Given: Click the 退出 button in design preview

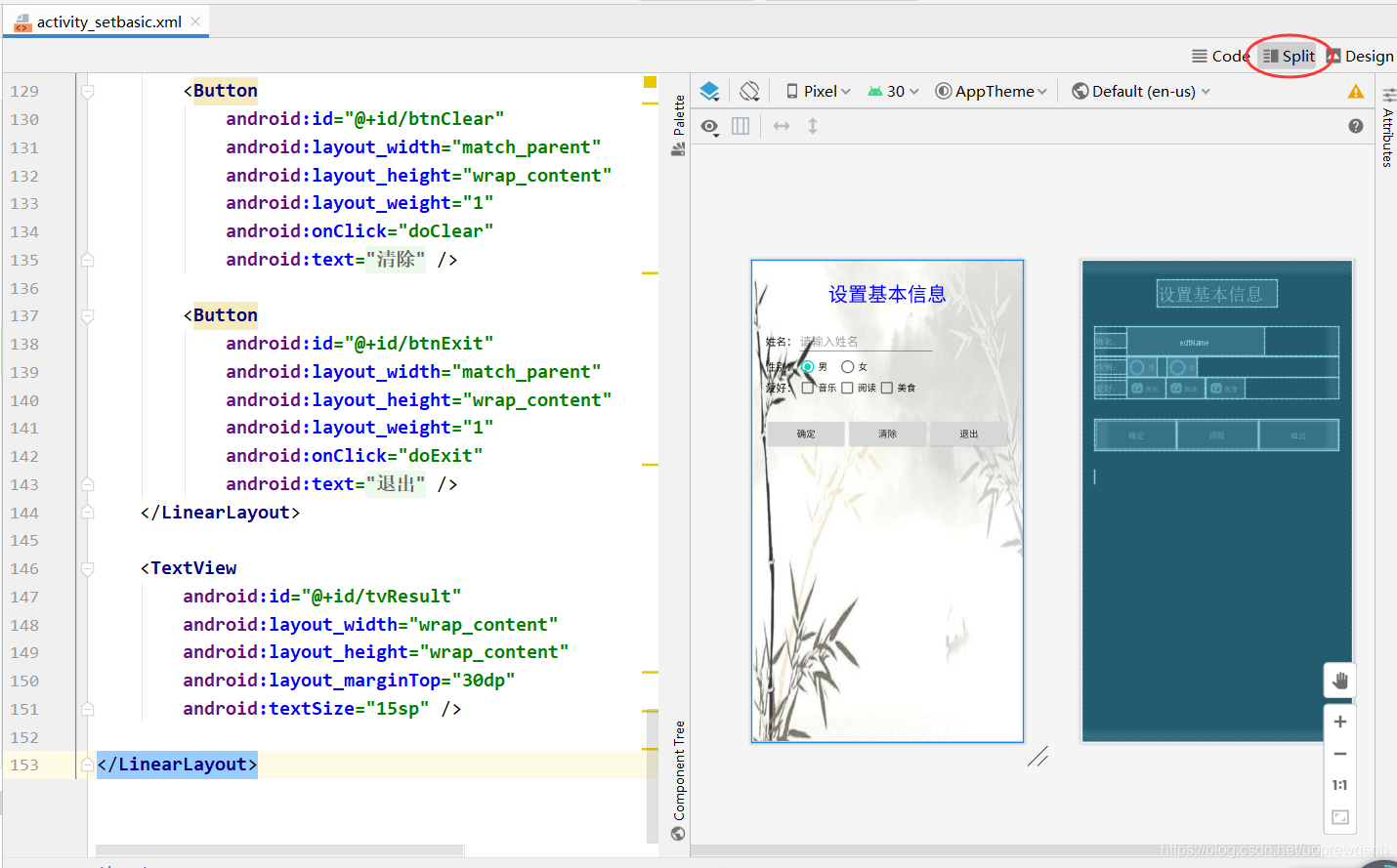Looking at the screenshot, I should pyautogui.click(x=968, y=434).
